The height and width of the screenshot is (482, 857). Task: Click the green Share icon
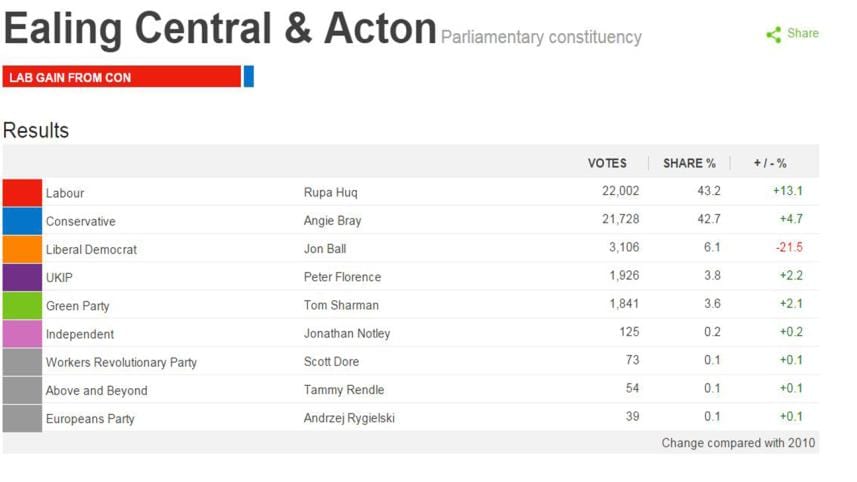pos(773,34)
